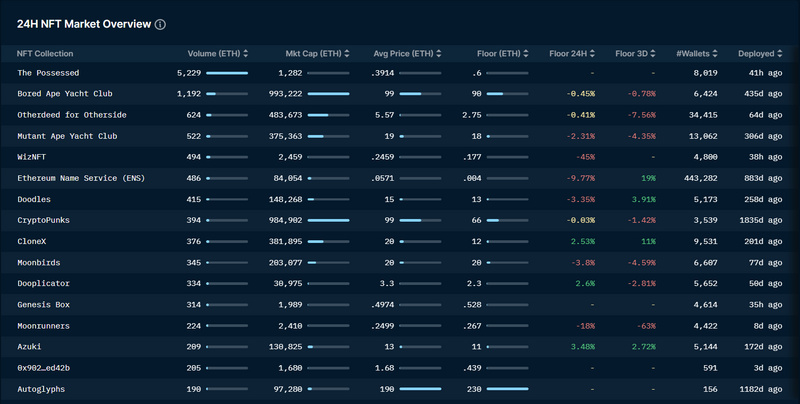
Task: Click WizNFT Floor 24H -45%
Action: pyautogui.click(x=585, y=157)
